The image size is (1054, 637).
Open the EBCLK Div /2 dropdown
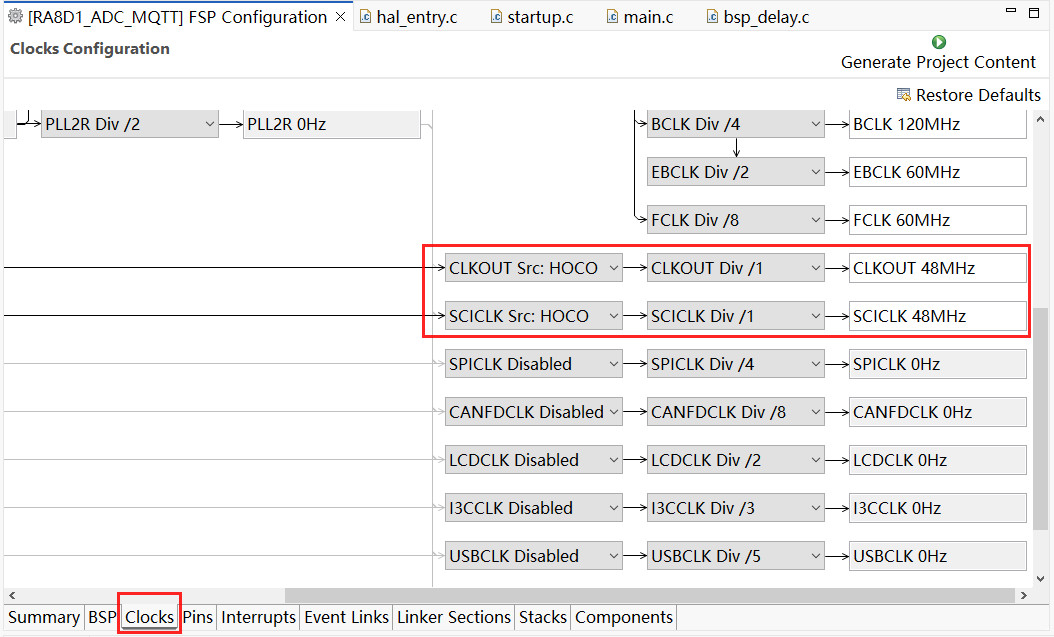pos(735,172)
